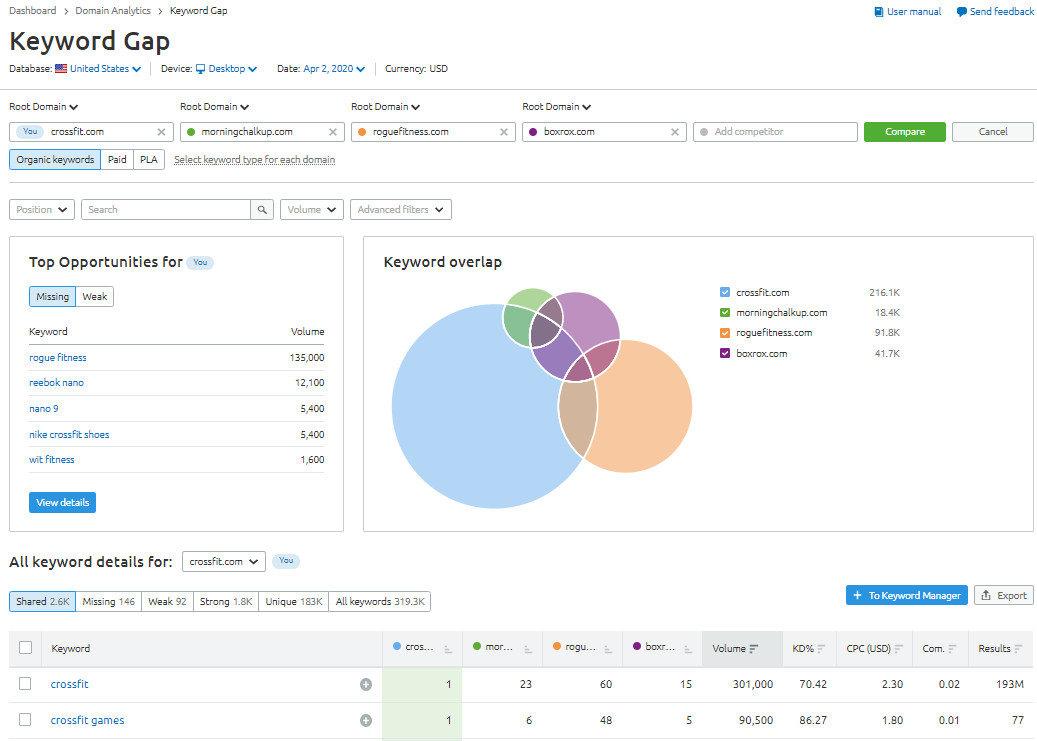Viewport: 1037px width, 741px height.
Task: Click plus icon beside crossfit keyword
Action: click(x=366, y=685)
